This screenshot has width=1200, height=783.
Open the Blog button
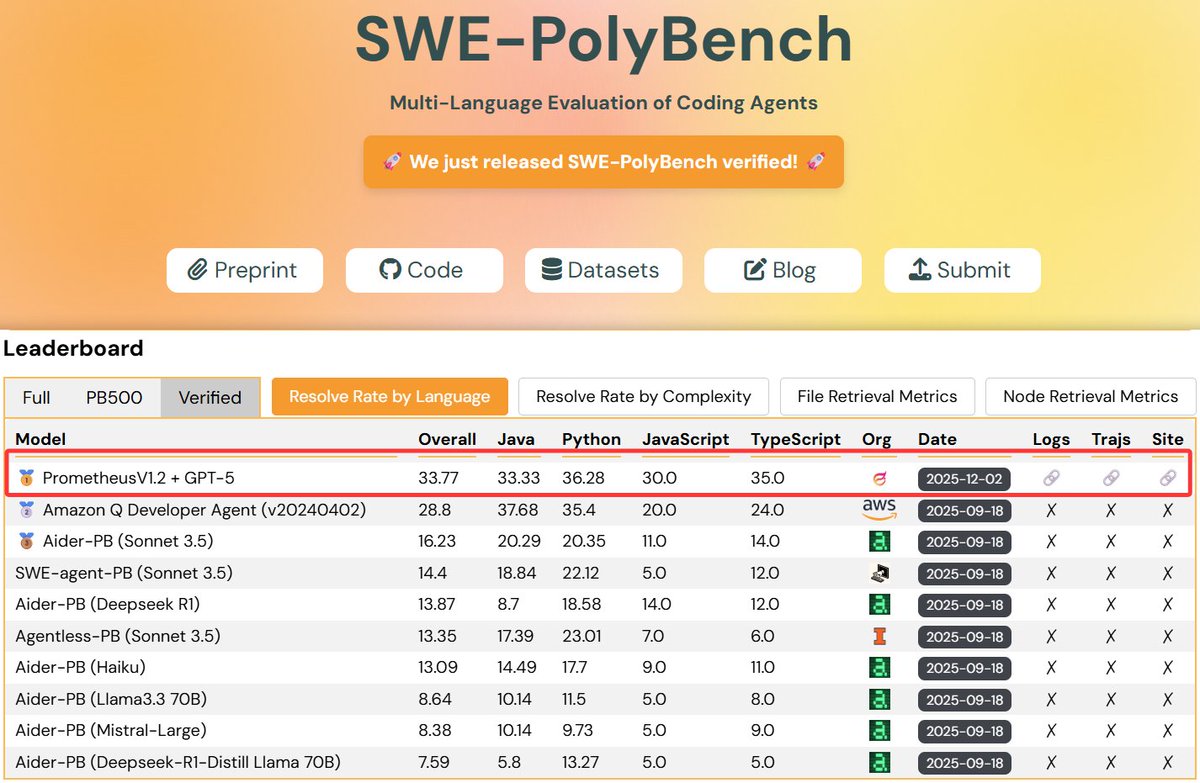pos(783,270)
